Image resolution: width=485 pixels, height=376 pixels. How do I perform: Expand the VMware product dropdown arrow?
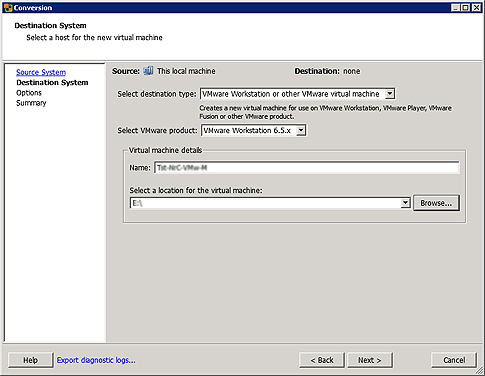(x=301, y=130)
